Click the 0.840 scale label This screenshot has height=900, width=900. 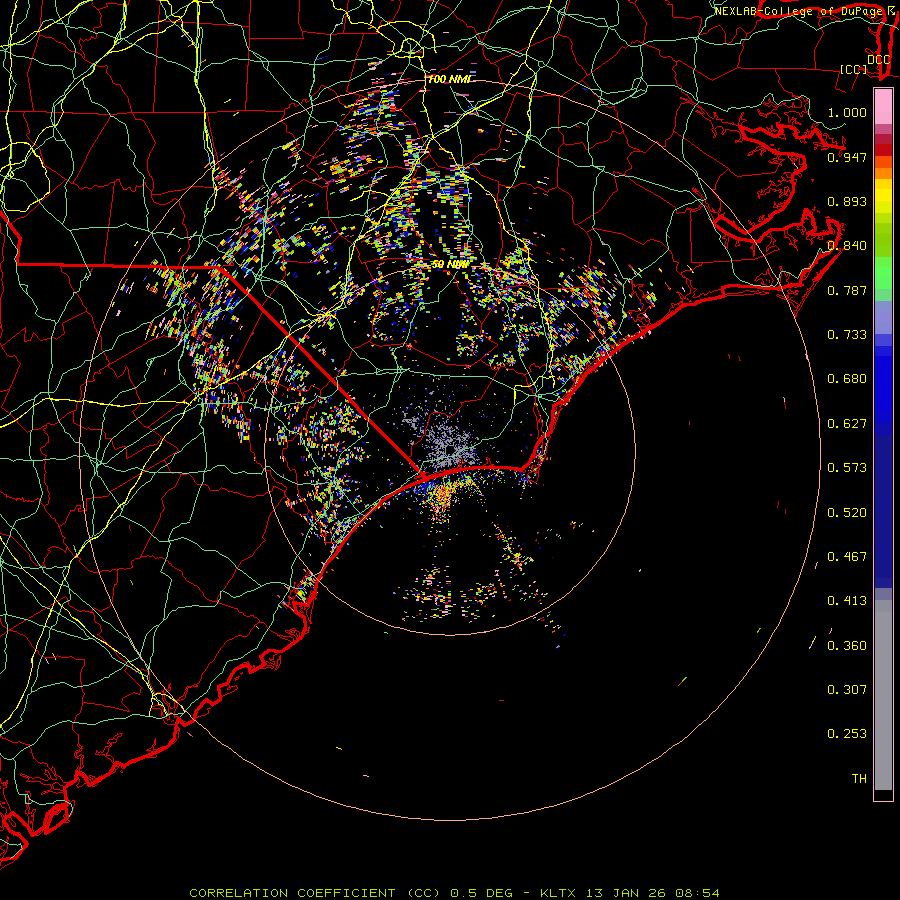pyautogui.click(x=847, y=246)
